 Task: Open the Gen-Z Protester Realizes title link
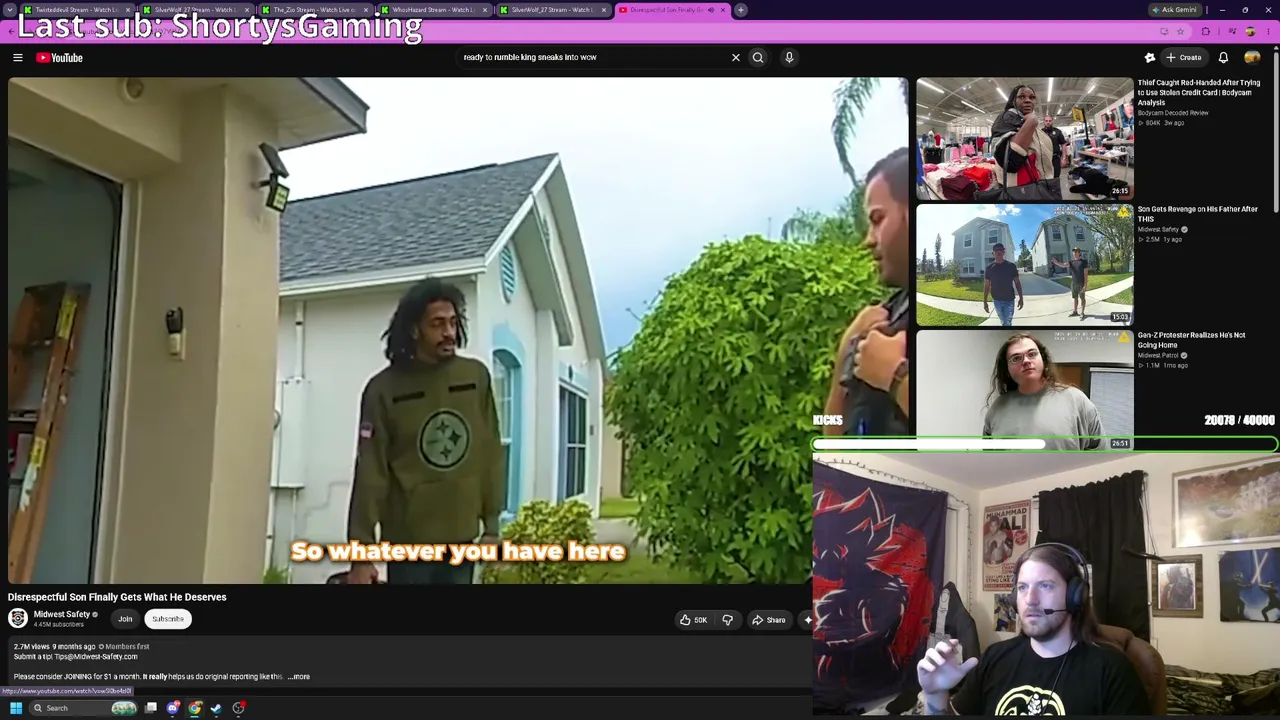1191,340
